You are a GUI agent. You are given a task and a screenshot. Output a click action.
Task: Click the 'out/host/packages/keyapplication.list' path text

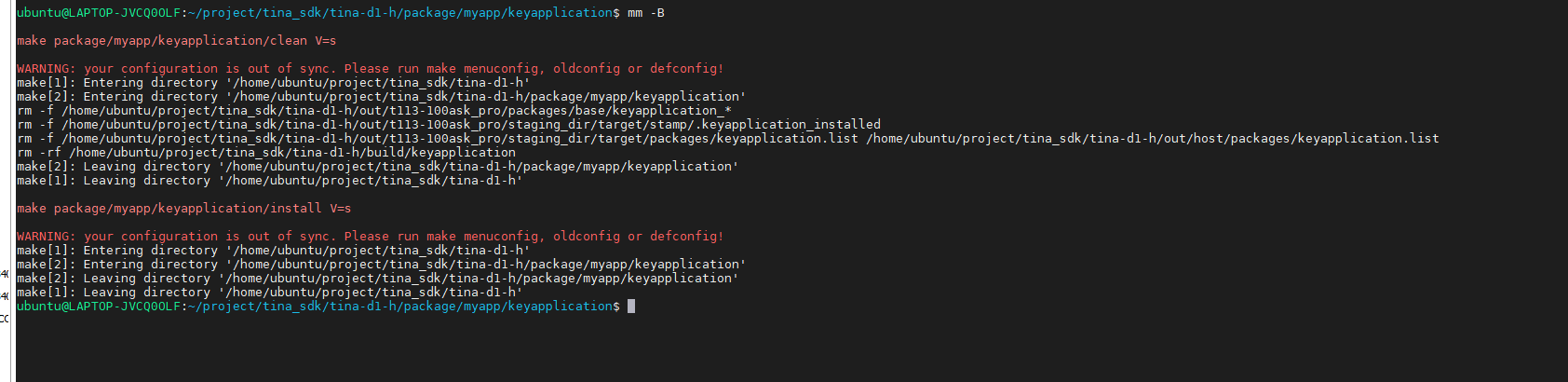point(1302,138)
